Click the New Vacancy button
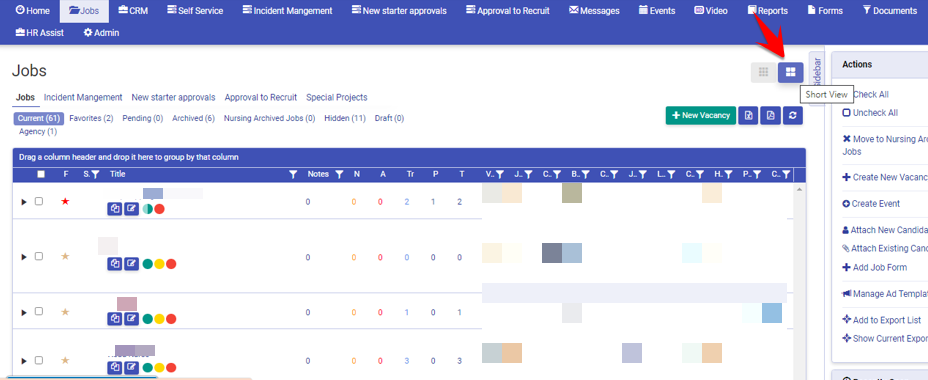This screenshot has height=380, width=928. (701, 115)
